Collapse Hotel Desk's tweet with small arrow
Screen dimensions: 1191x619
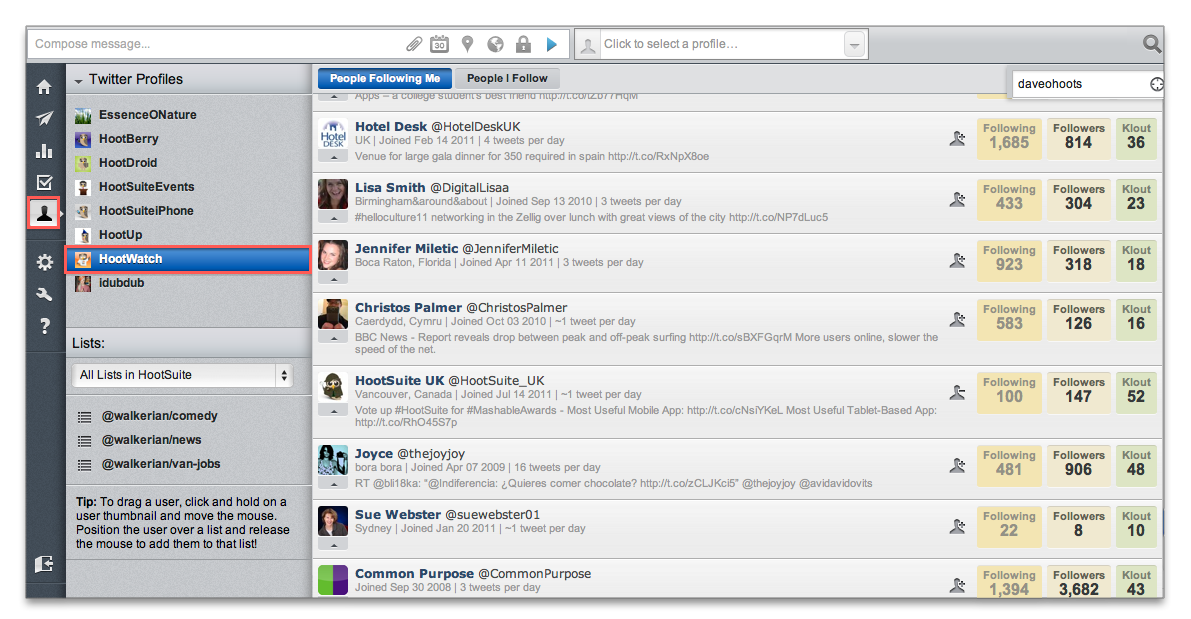click(333, 157)
